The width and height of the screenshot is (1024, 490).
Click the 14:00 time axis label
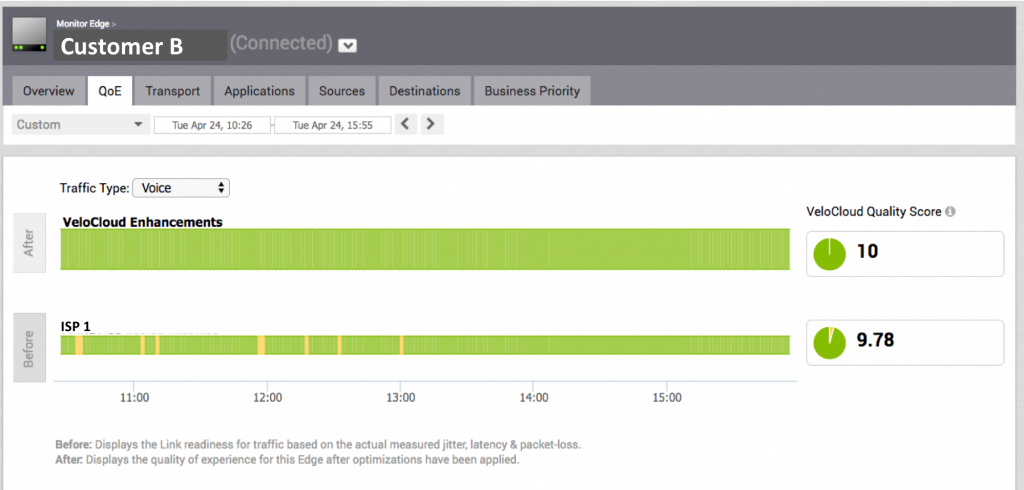coord(533,397)
